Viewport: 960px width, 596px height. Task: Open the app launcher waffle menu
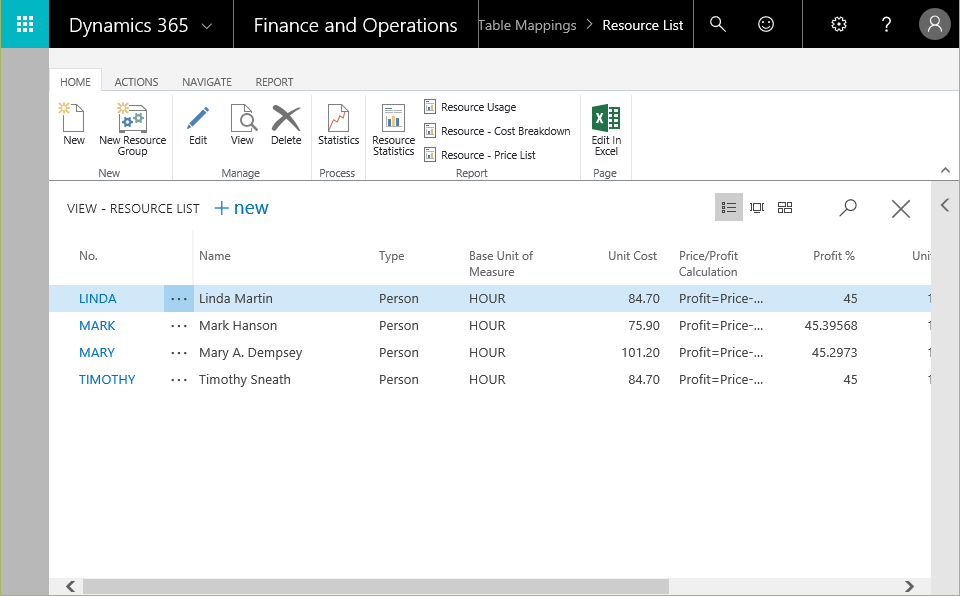click(24, 24)
